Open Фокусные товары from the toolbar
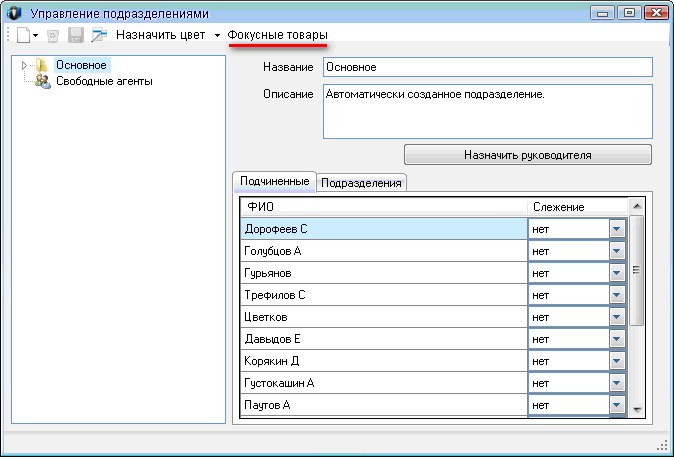 (x=278, y=35)
